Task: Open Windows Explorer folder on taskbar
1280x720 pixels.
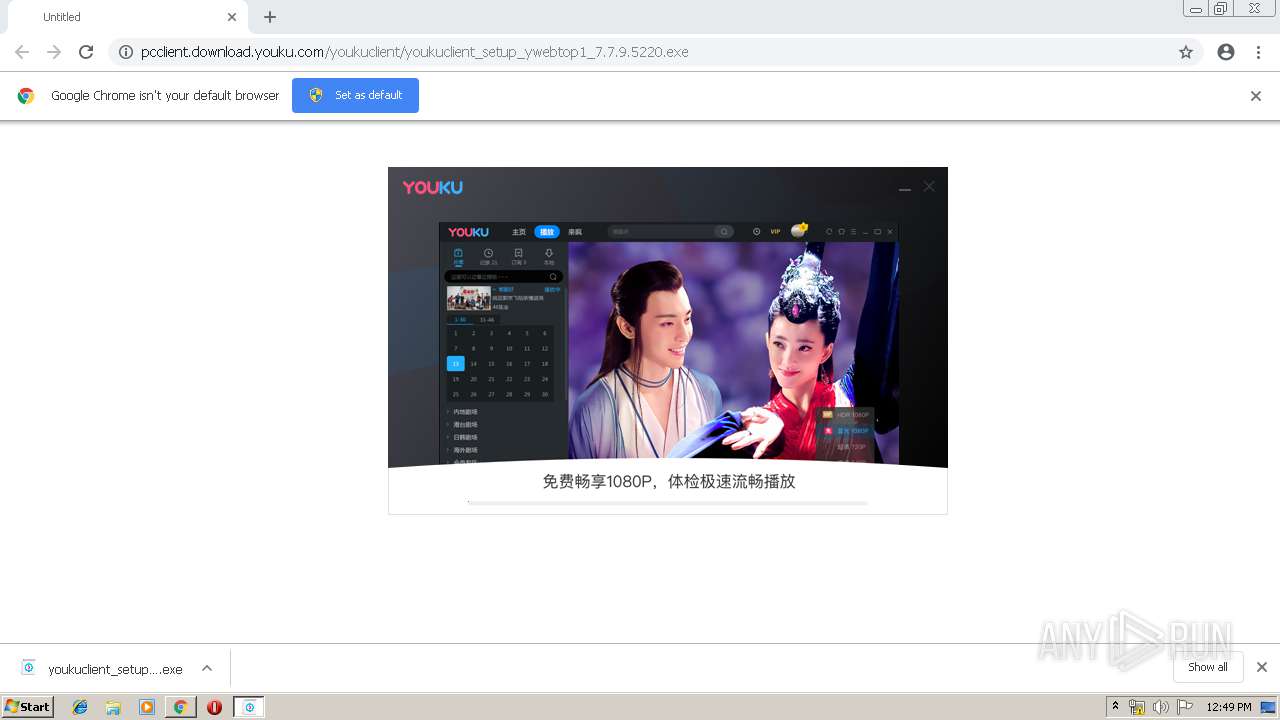Action: click(x=113, y=707)
